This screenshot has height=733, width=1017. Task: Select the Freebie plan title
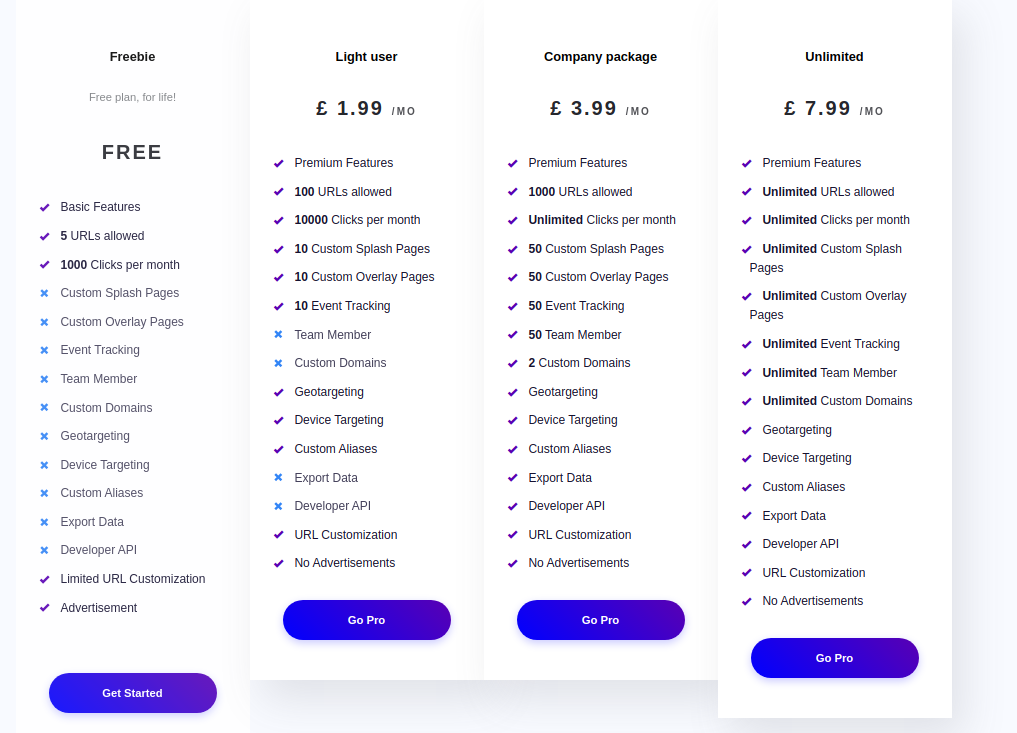pyautogui.click(x=132, y=57)
